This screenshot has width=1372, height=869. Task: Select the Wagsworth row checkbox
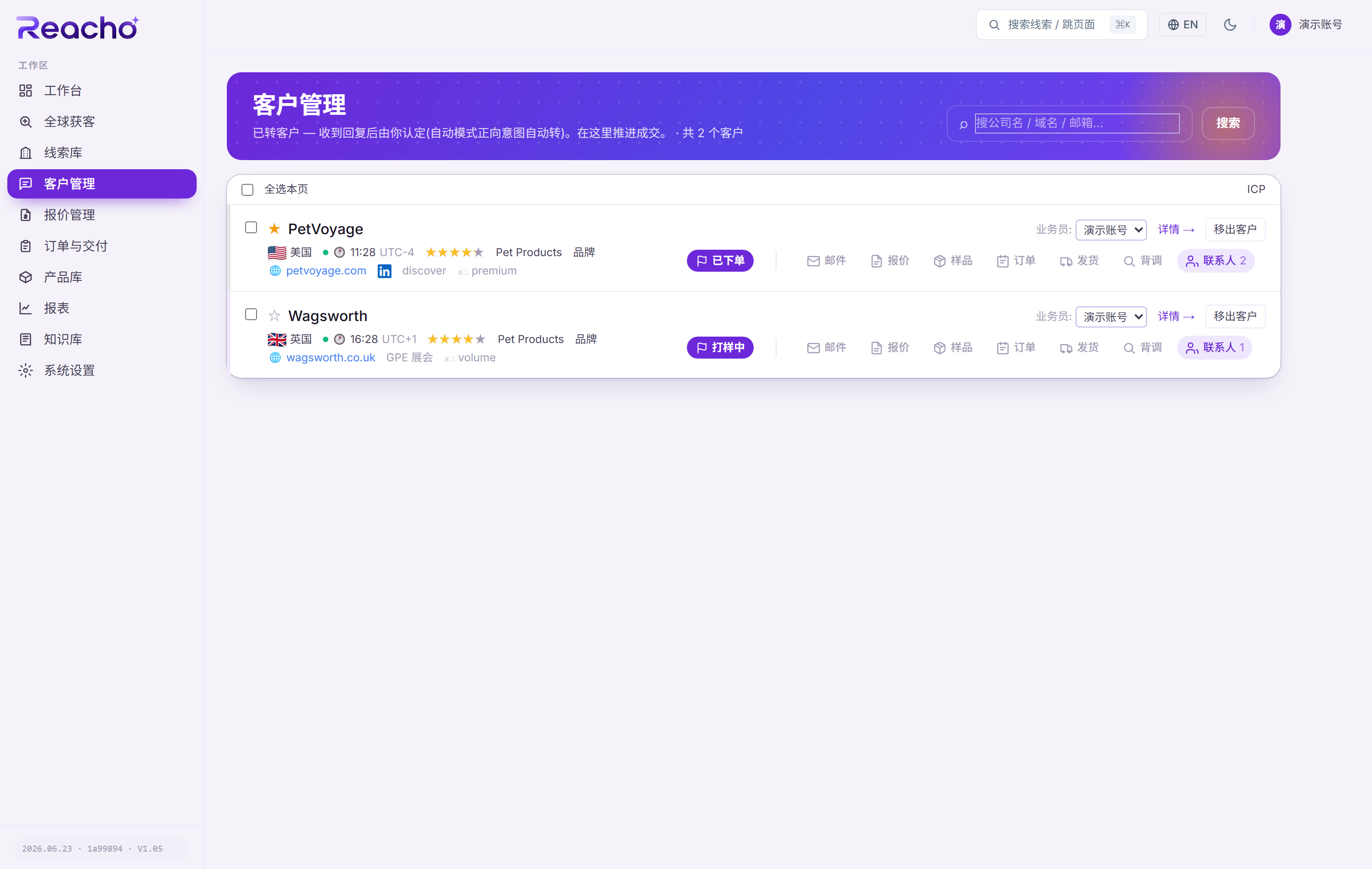click(251, 315)
